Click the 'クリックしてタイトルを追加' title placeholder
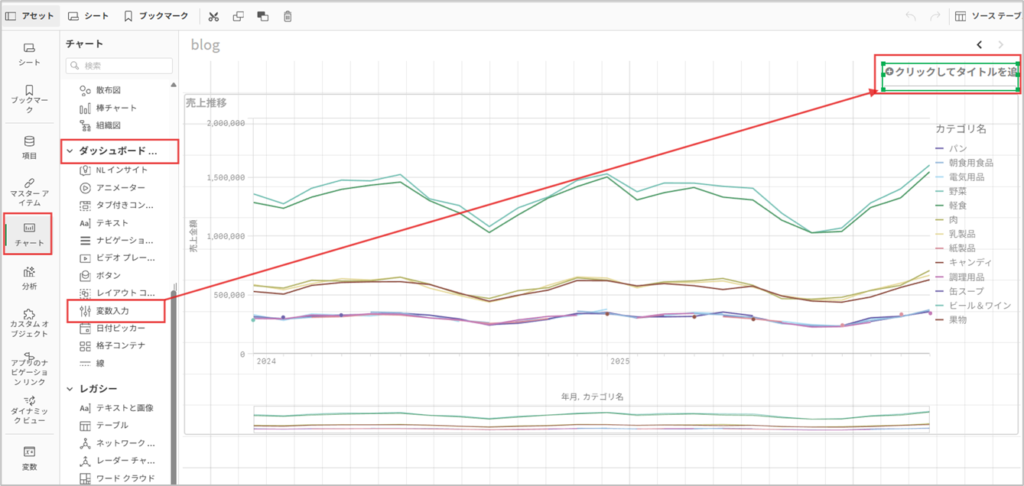Viewport: 1024px width, 486px height. coord(951,72)
